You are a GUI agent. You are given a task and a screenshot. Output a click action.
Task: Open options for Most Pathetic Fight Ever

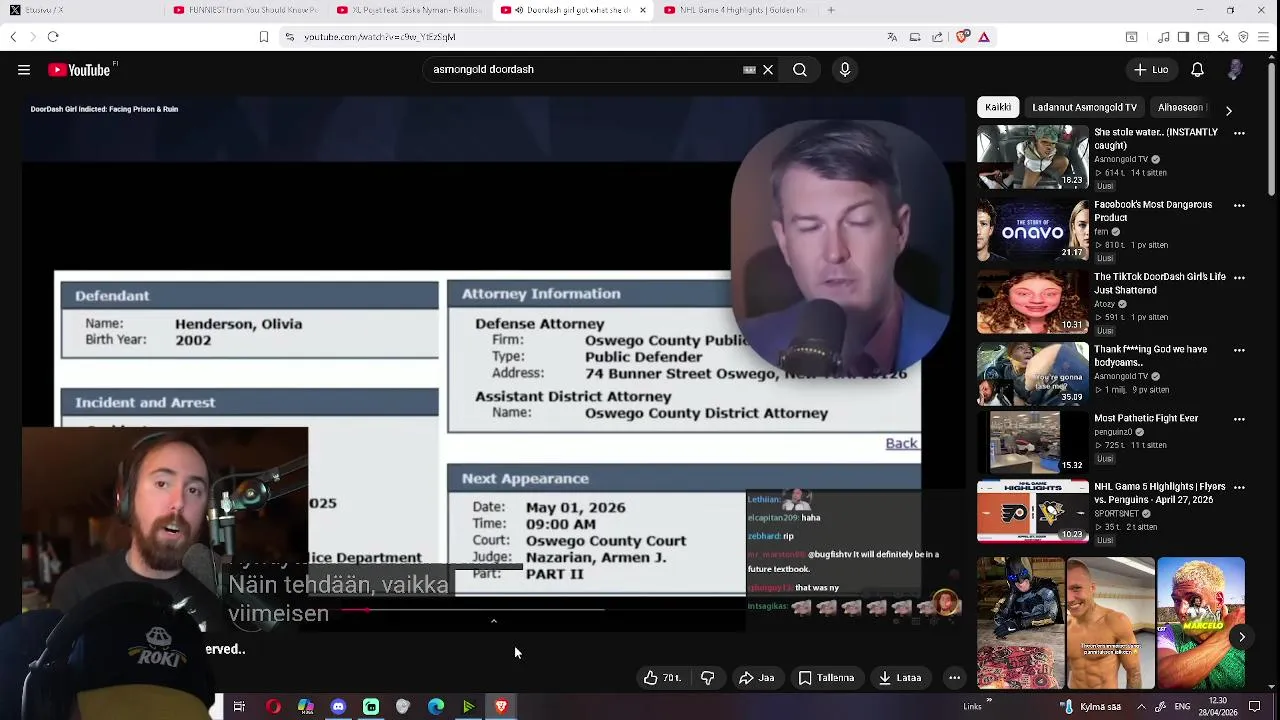1239,420
